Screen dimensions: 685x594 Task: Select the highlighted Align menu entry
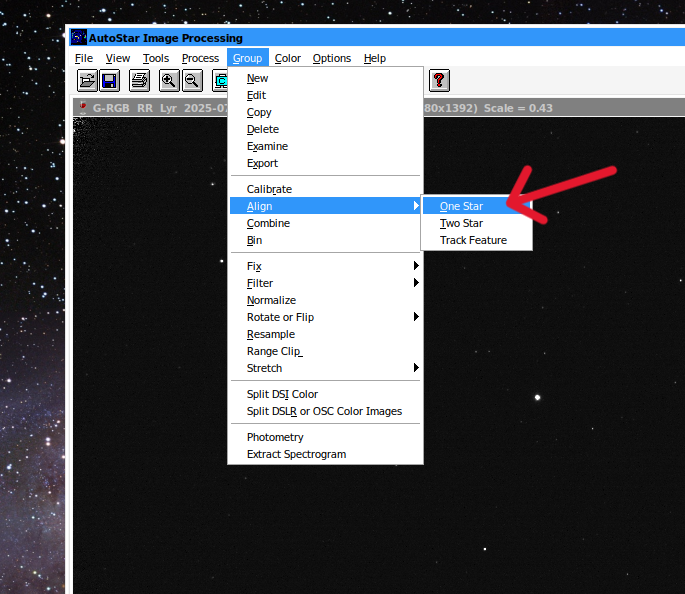[x=325, y=206]
